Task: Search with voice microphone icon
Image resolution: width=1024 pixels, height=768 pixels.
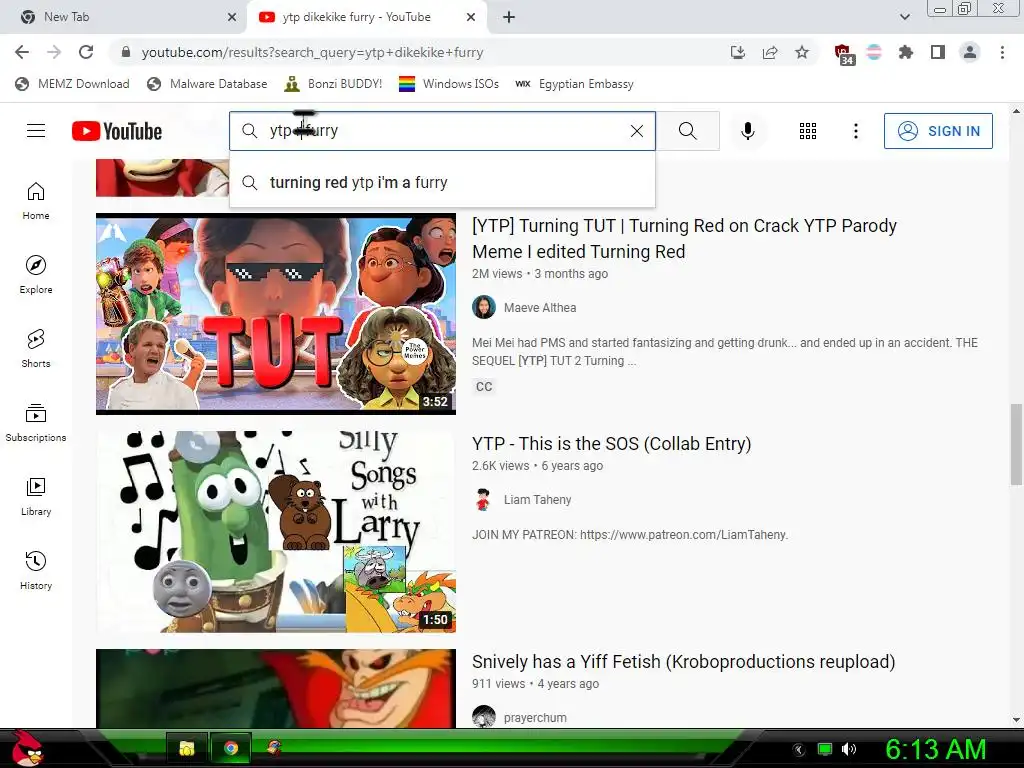Action: [748, 131]
